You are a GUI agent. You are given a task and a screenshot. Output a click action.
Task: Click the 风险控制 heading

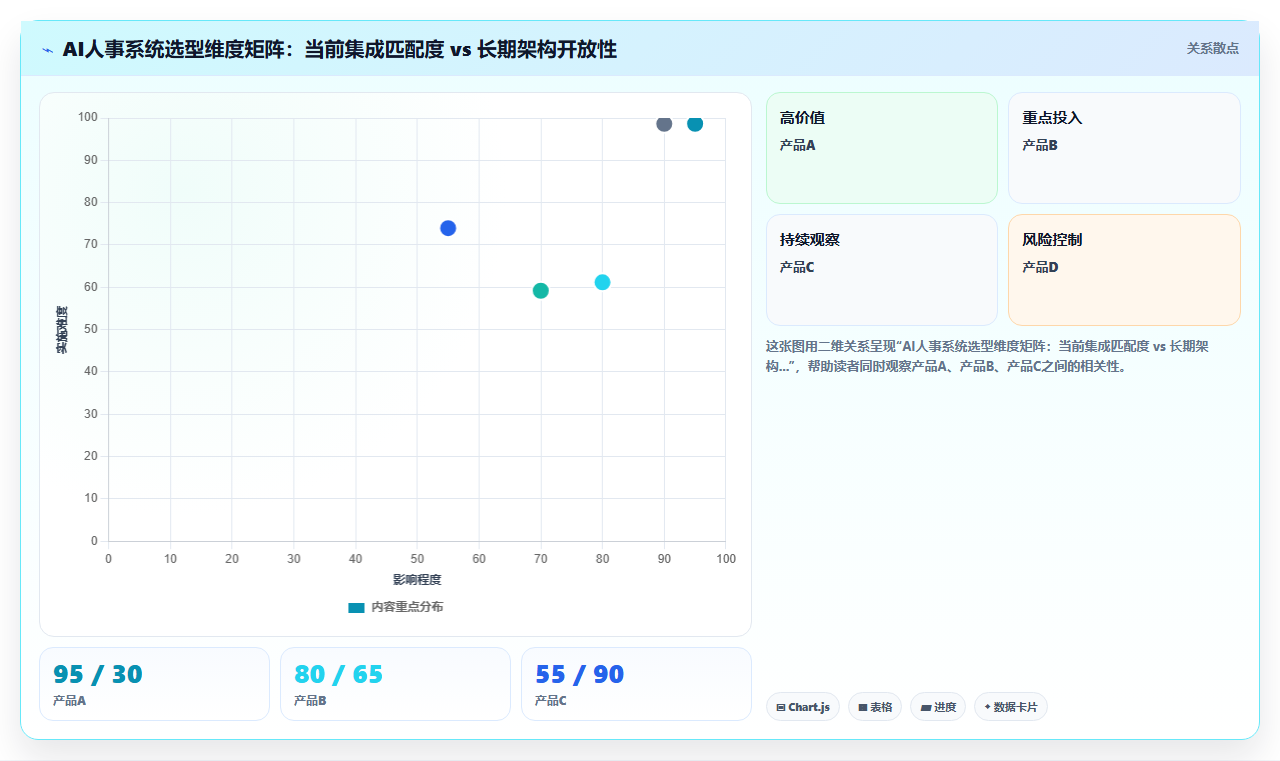(1052, 240)
